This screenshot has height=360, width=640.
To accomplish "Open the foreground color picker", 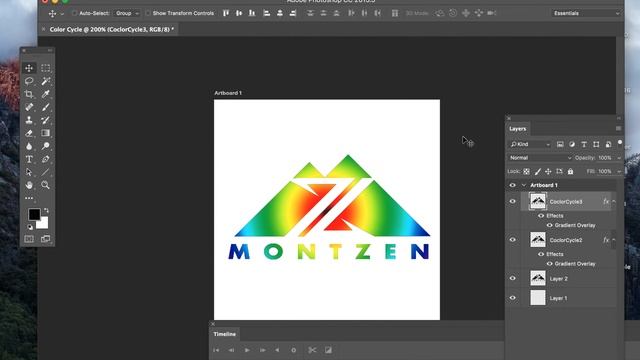I will tap(34, 214).
